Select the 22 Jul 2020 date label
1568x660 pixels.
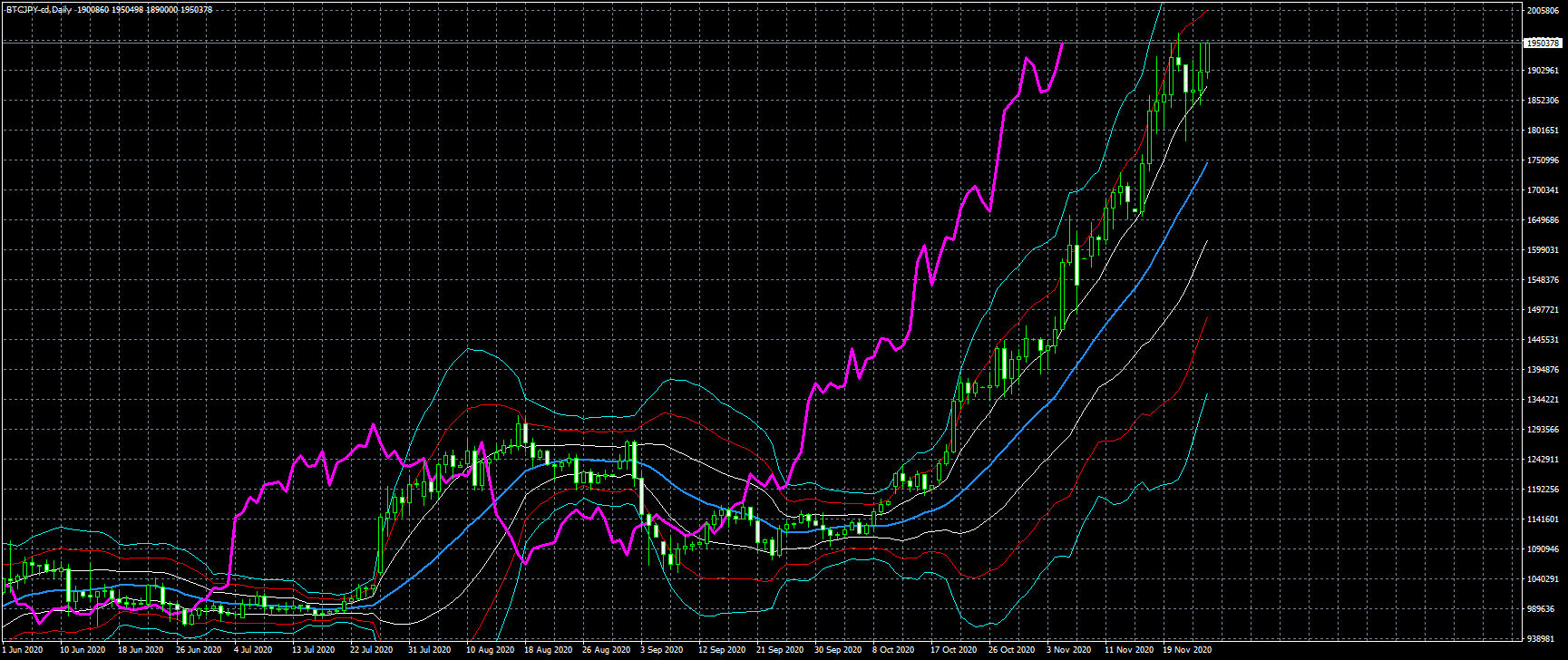click(372, 650)
